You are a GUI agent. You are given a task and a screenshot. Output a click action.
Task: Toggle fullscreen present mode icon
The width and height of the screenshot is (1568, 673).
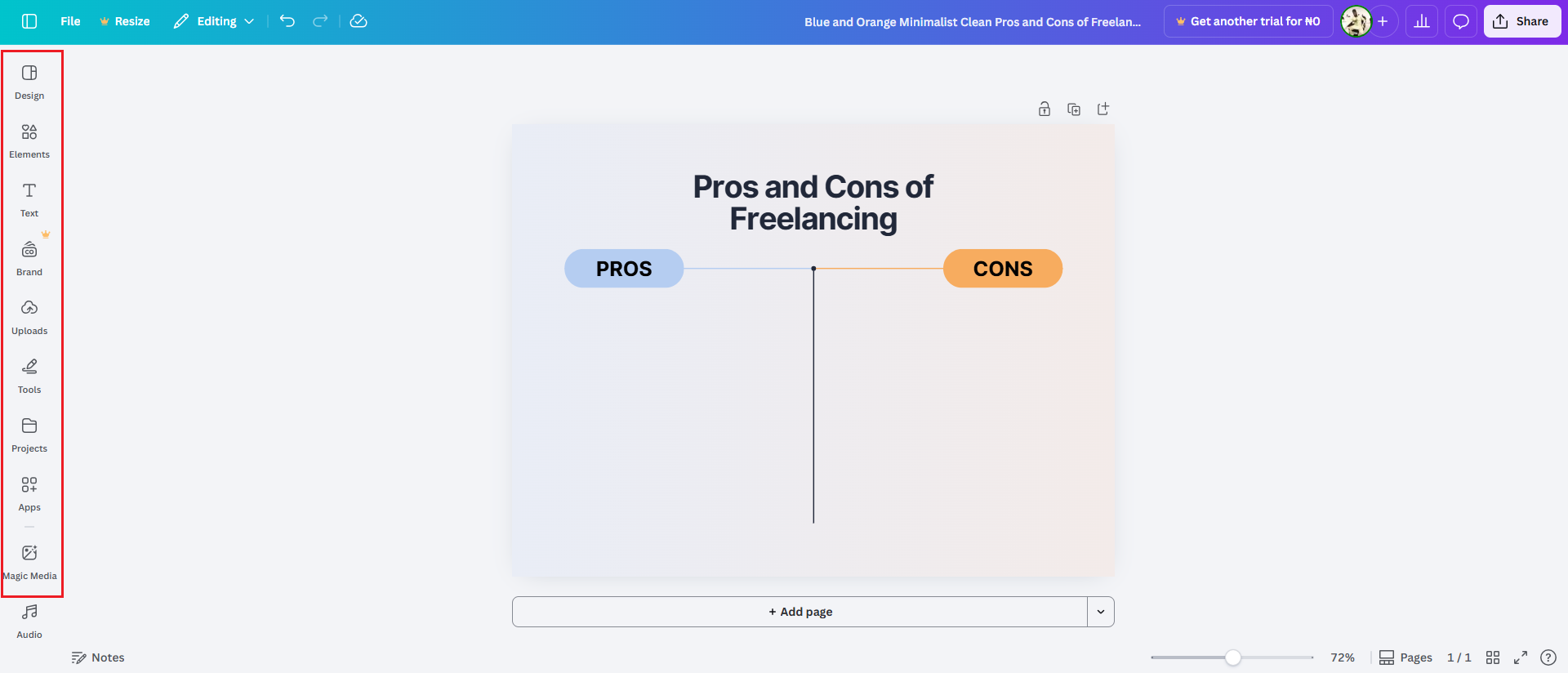pos(1521,657)
